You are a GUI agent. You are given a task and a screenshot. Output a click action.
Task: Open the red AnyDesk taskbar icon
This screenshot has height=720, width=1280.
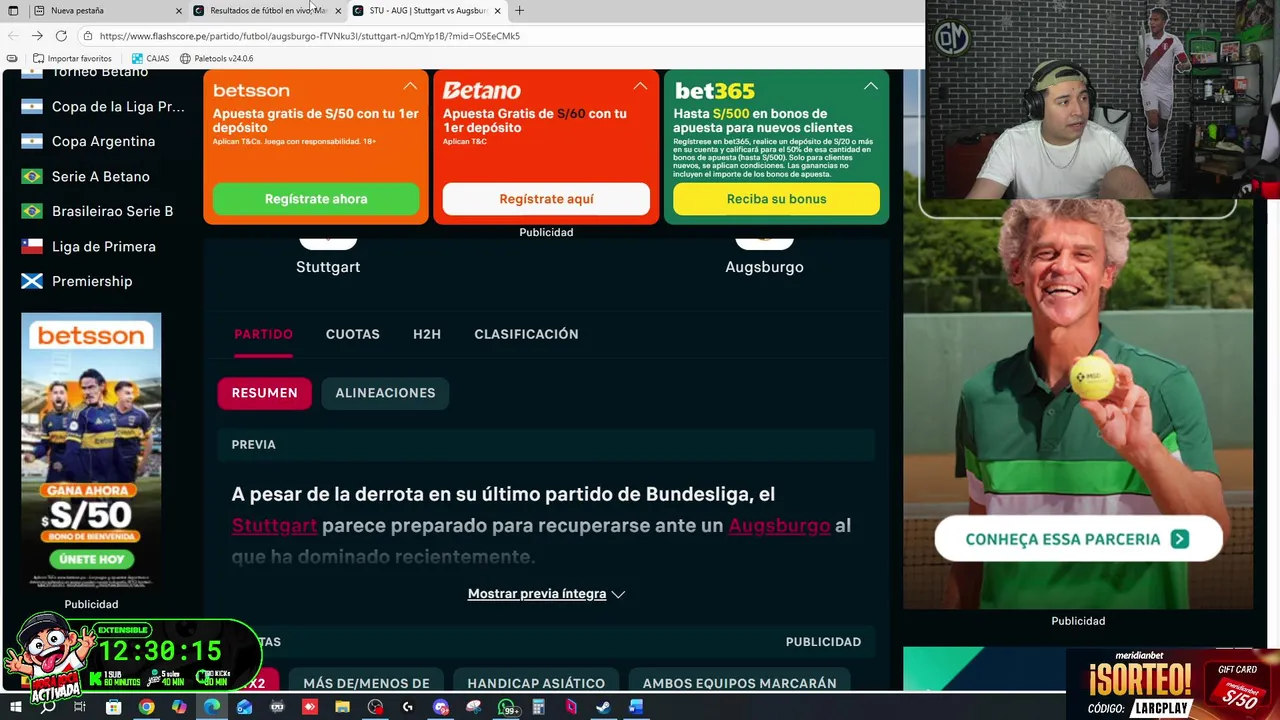coord(310,707)
